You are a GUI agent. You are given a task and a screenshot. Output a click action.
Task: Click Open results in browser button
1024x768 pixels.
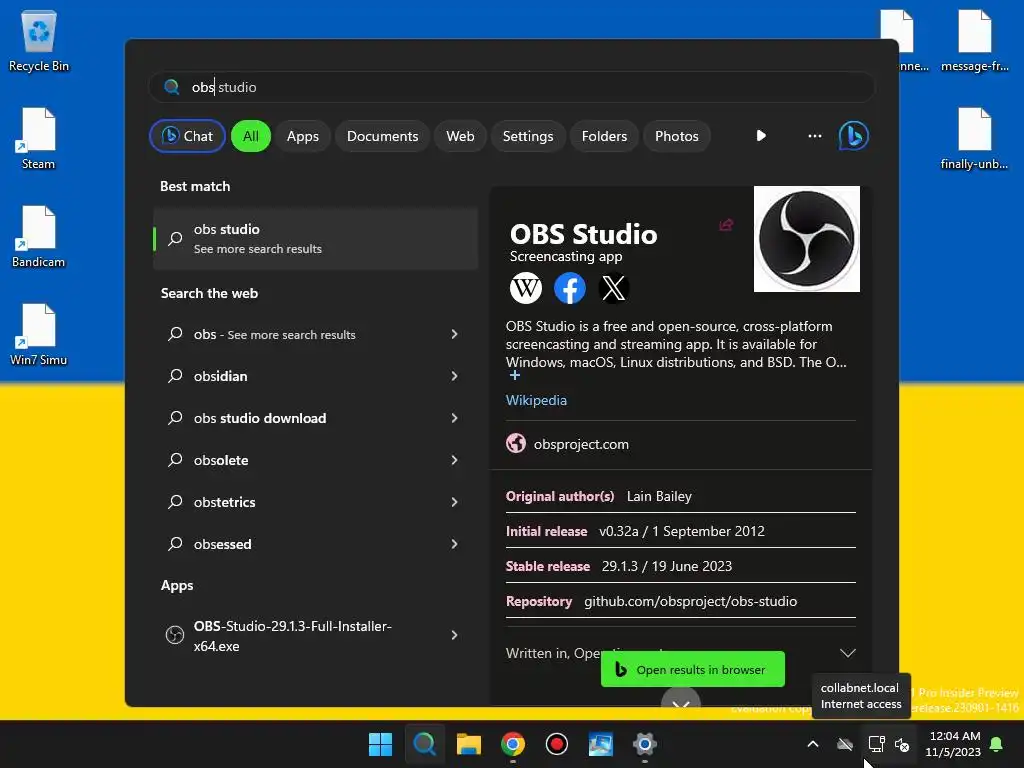pos(693,669)
